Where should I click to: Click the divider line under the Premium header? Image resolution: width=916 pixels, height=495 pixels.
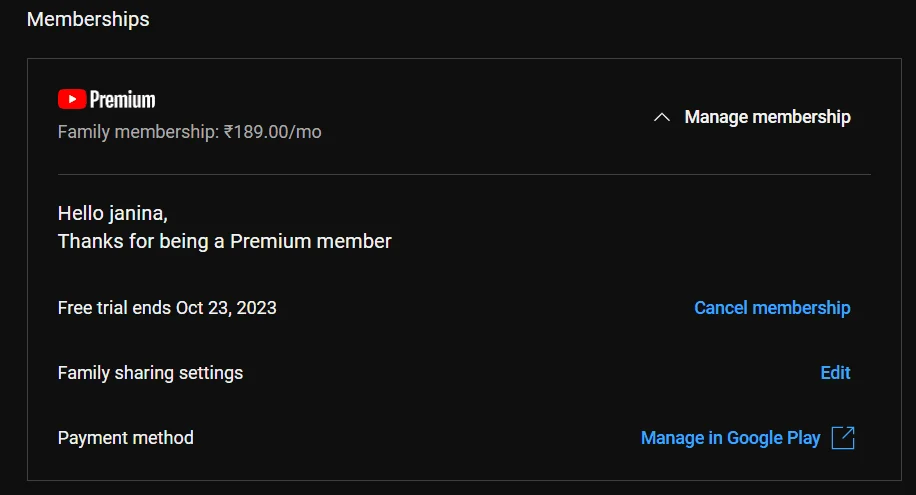(464, 174)
